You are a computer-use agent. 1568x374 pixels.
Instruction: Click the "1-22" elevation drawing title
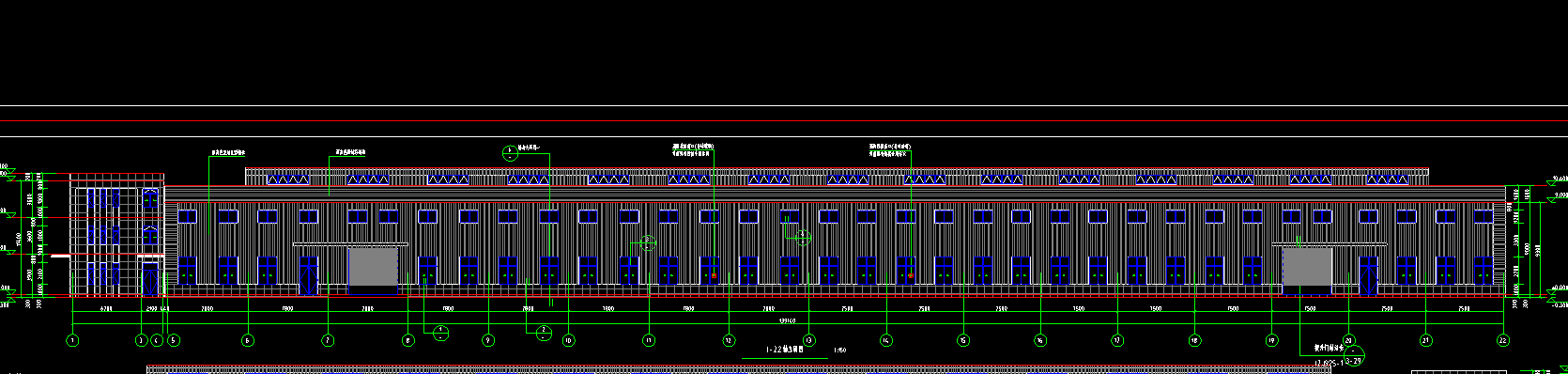coord(786,350)
